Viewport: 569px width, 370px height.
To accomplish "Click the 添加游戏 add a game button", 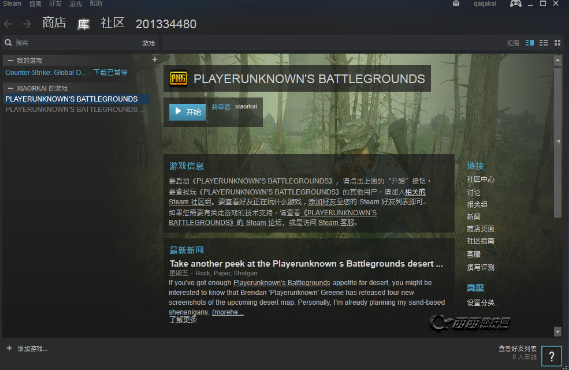I will point(32,349).
